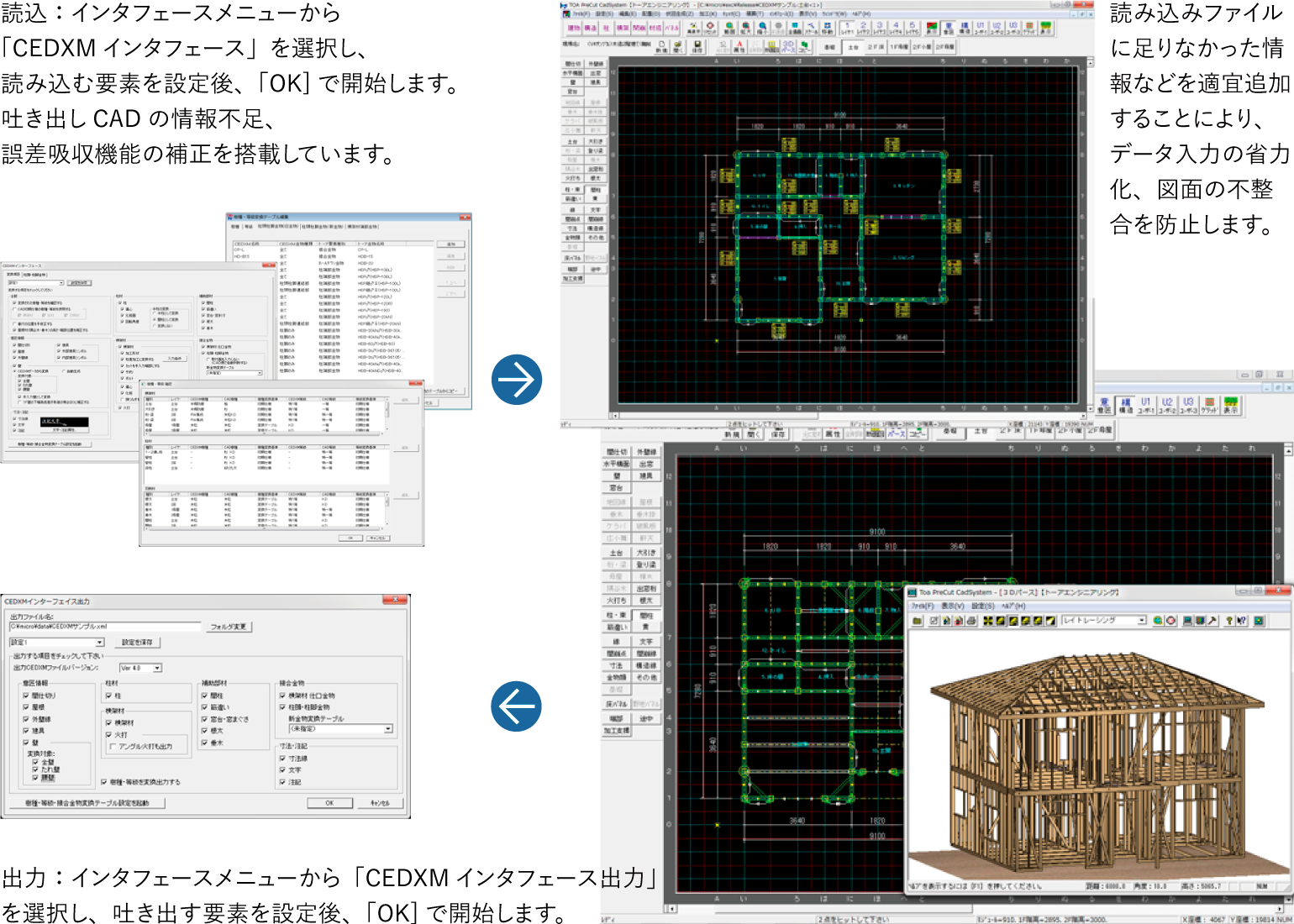Toggle 寸法線 checkbox in CEDXM output dialog
The width and height of the screenshot is (1294, 924).
[282, 759]
